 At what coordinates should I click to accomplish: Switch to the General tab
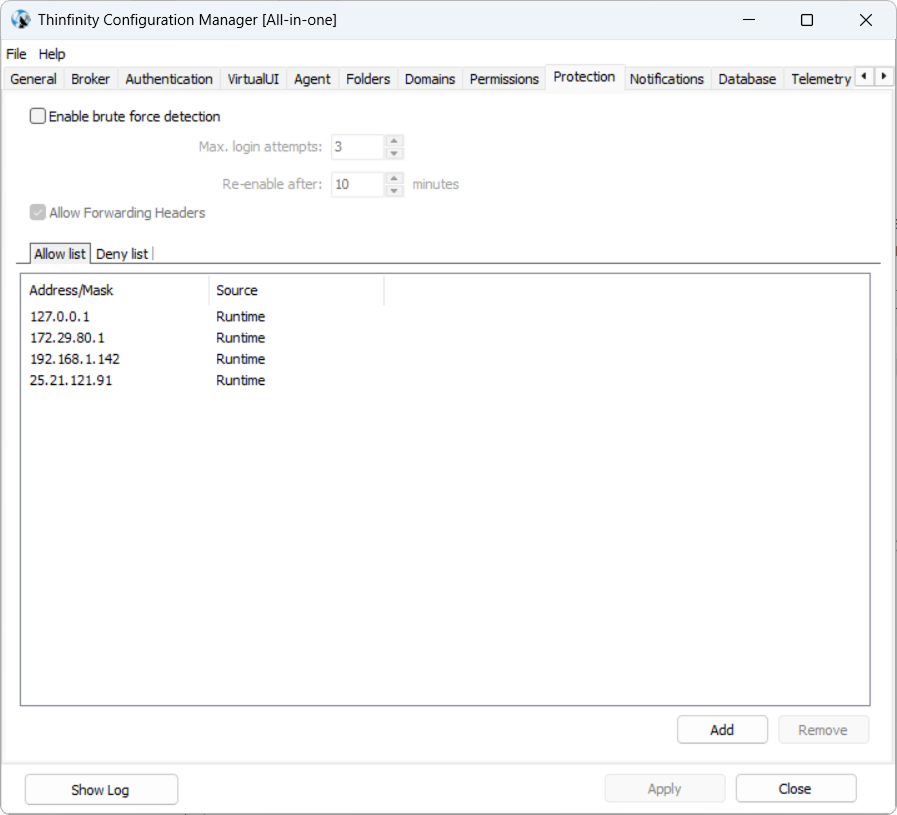[33, 79]
